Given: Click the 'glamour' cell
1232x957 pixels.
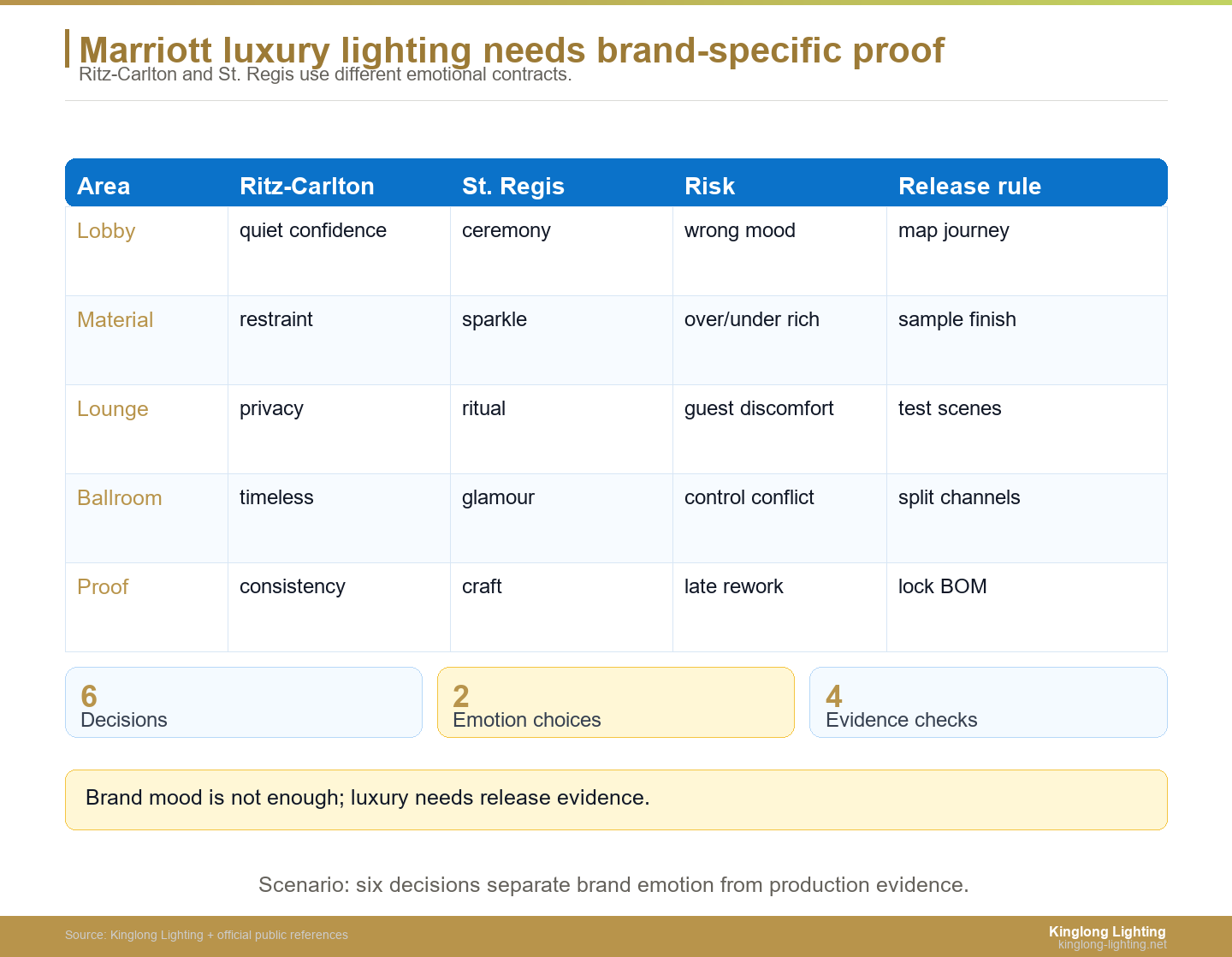Looking at the screenshot, I should tap(561, 518).
